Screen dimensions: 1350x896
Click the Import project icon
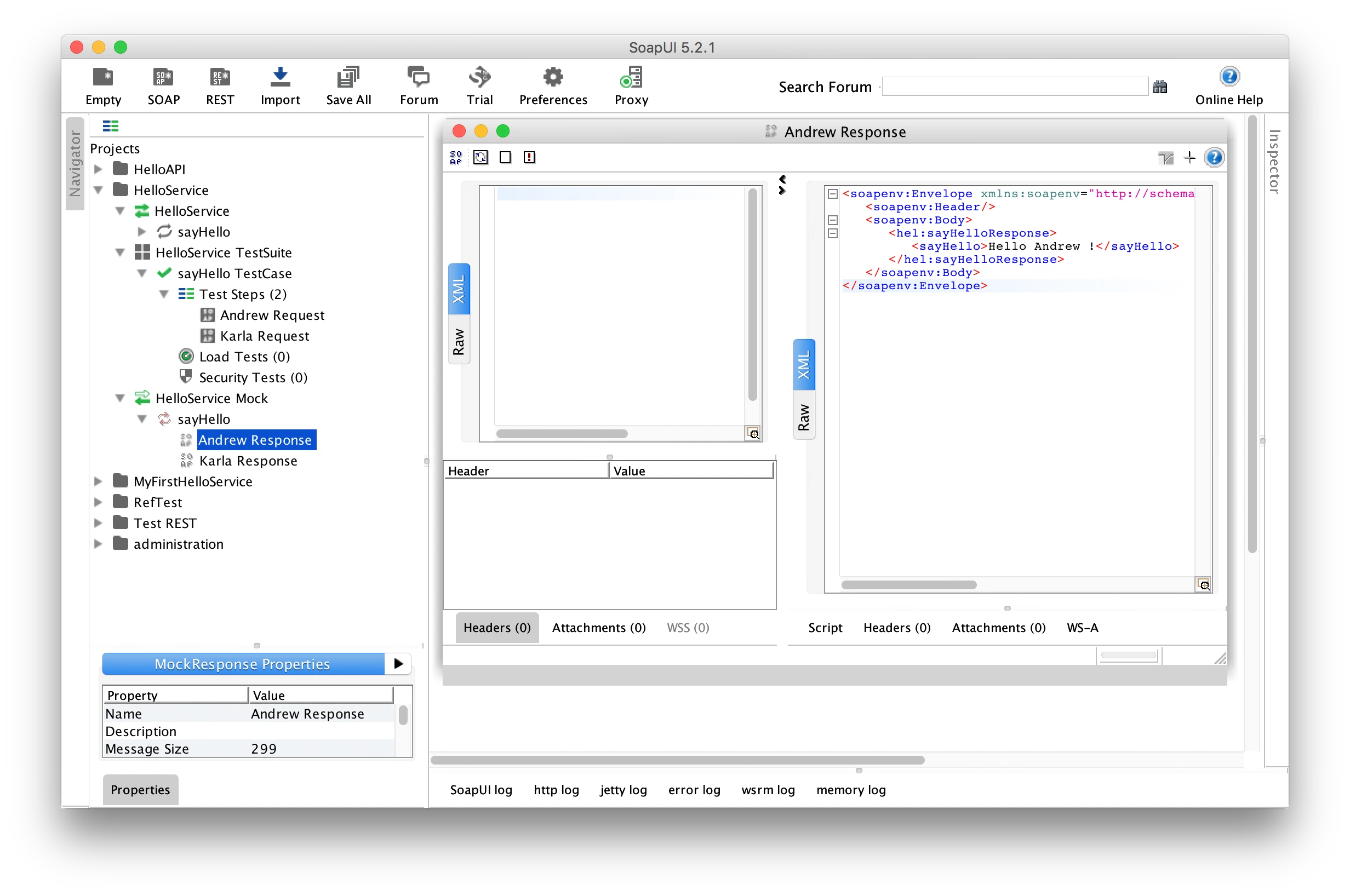280,77
